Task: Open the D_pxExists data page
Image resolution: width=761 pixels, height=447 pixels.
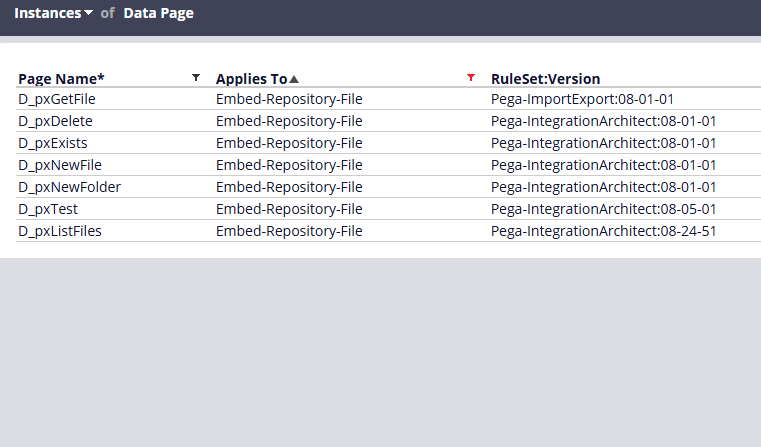Action: point(53,143)
